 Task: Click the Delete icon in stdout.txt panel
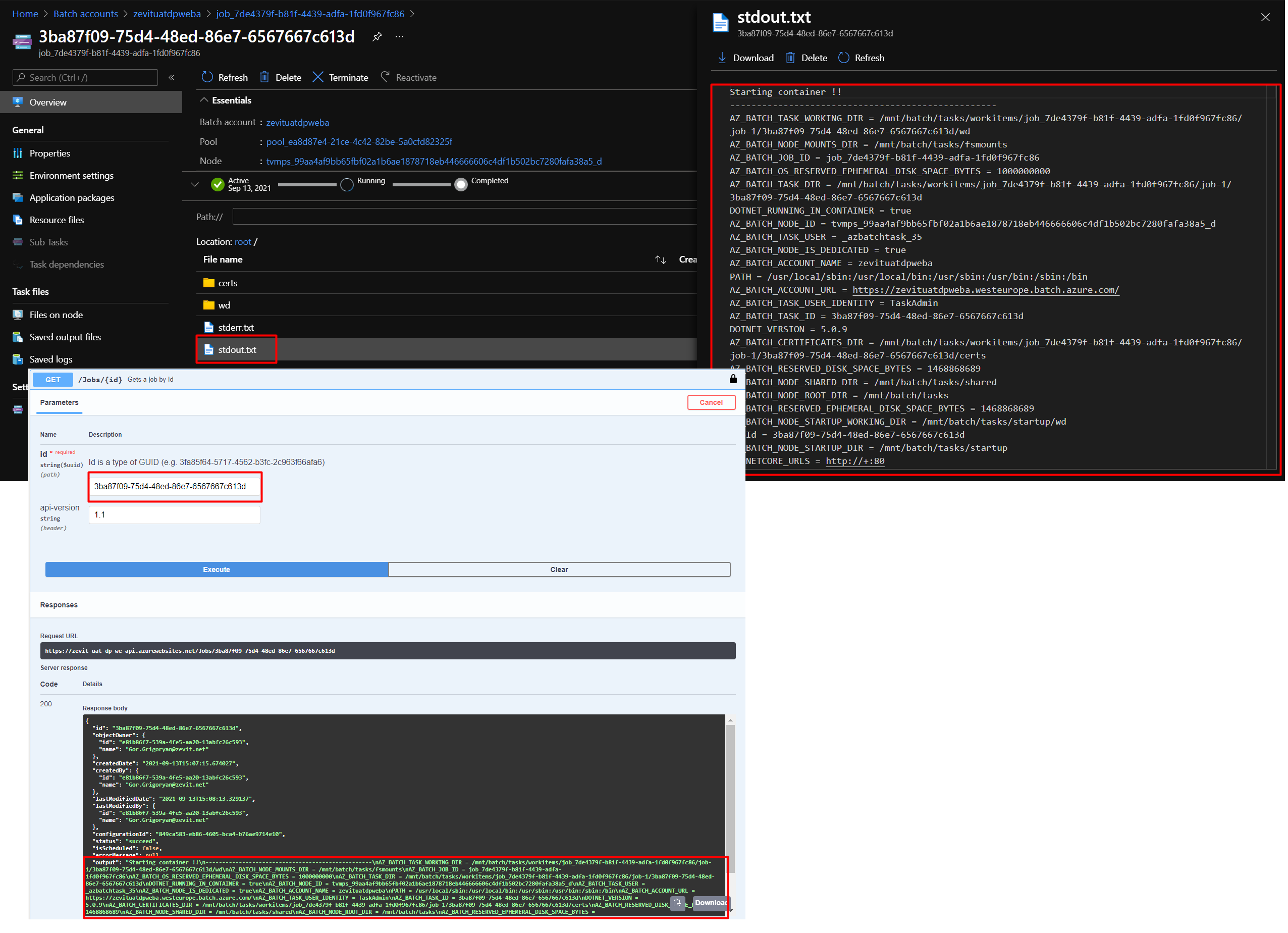(791, 58)
